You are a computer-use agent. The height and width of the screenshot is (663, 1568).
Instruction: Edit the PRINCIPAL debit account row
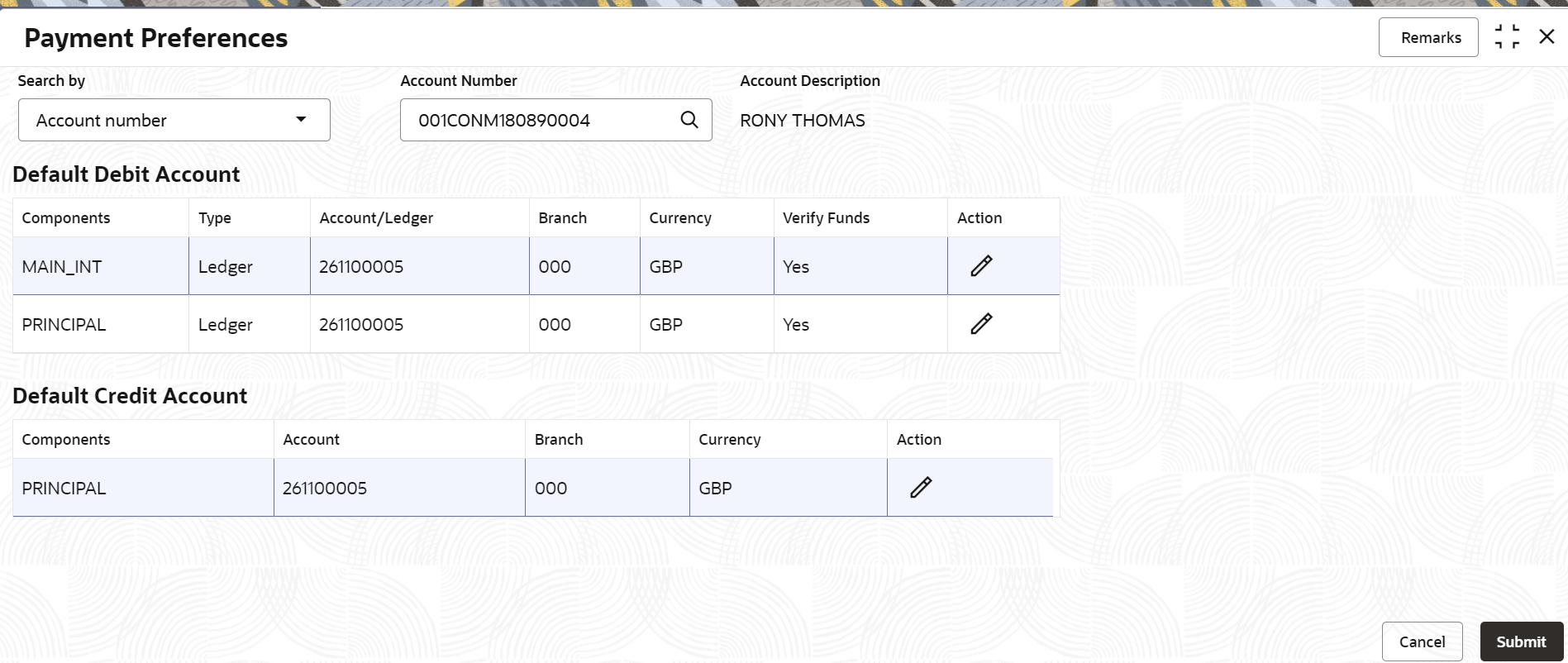tap(981, 324)
